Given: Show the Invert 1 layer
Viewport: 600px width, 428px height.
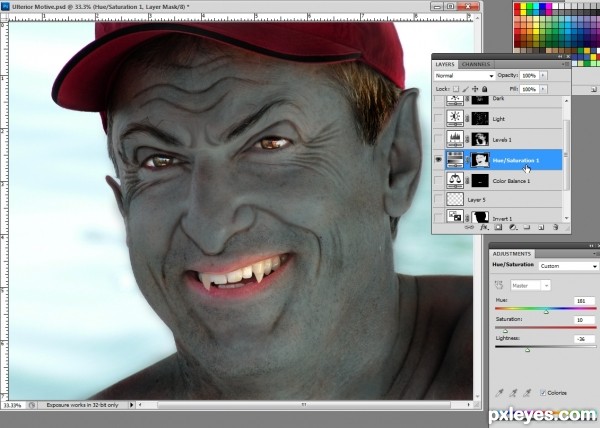Looking at the screenshot, I should (439, 217).
